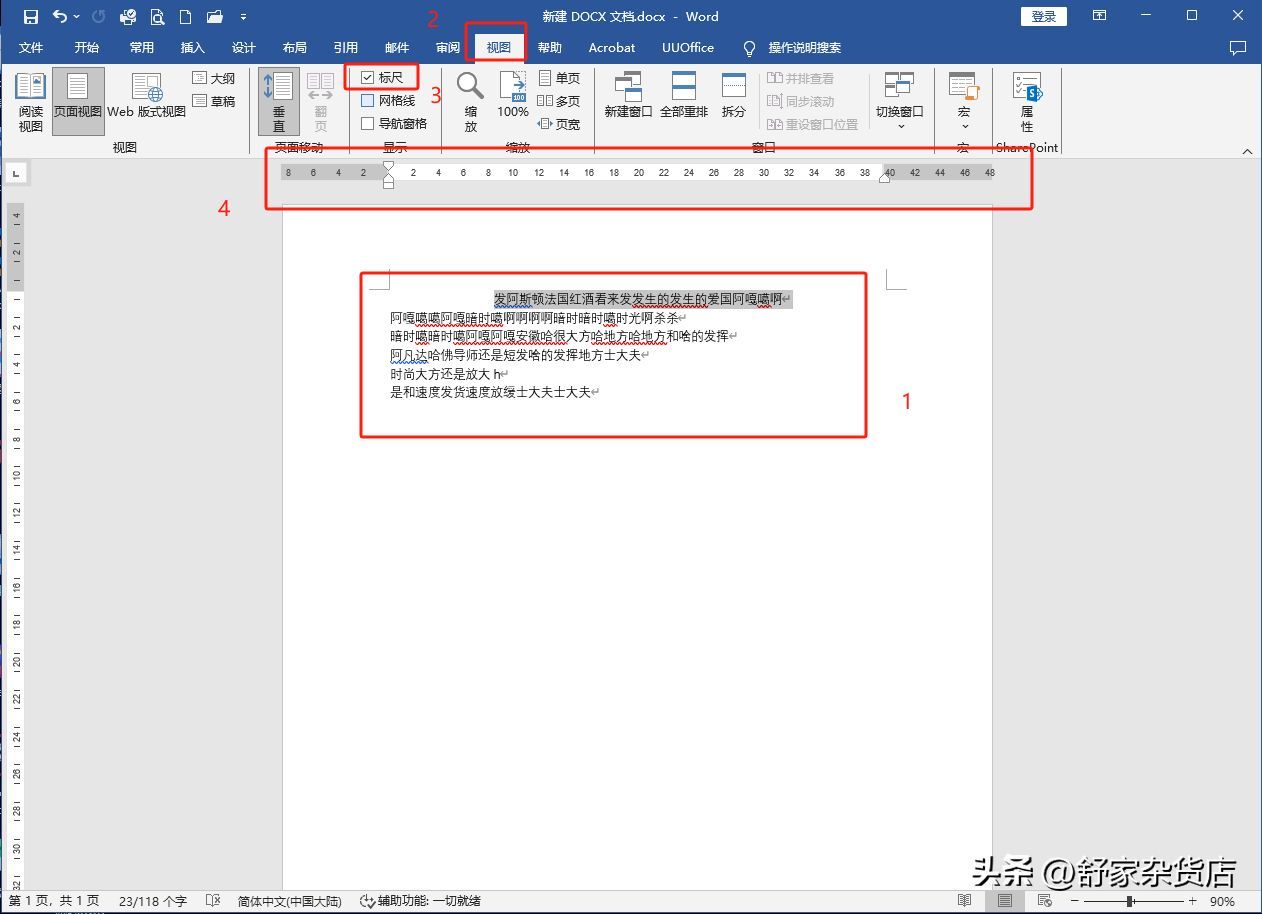This screenshot has height=914, width=1262.
Task: Select Side-to-side page flip (翻页)
Action: coord(320,102)
